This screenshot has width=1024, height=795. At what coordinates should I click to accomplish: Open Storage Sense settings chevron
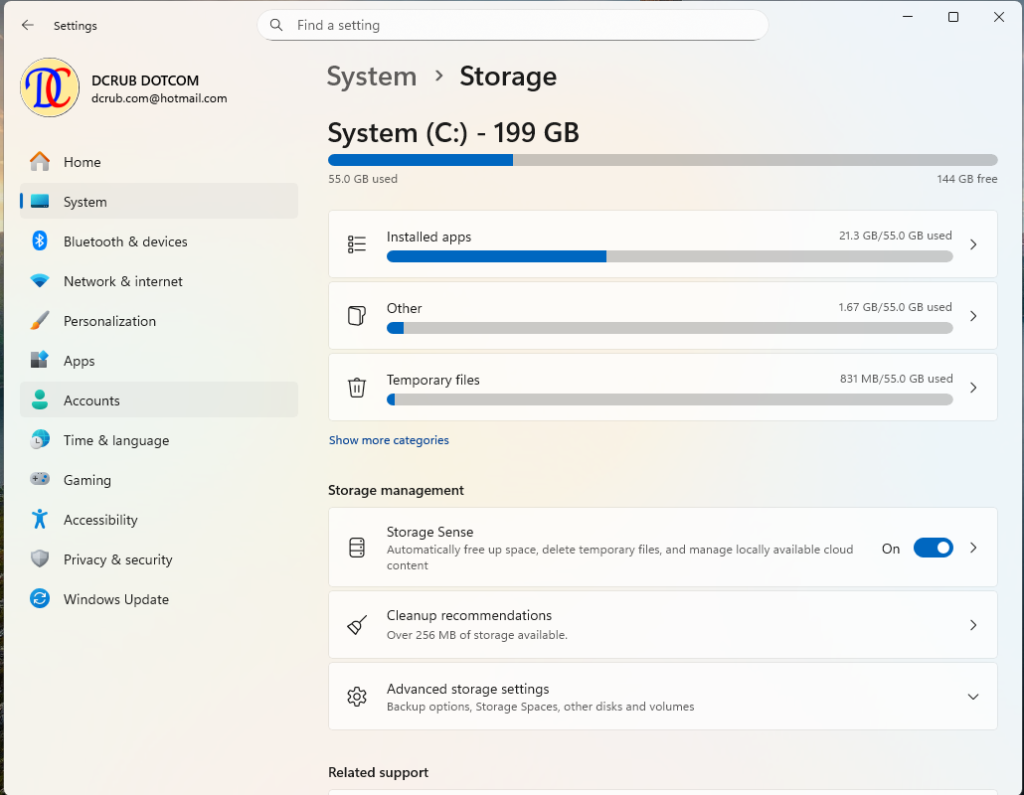click(x=973, y=547)
